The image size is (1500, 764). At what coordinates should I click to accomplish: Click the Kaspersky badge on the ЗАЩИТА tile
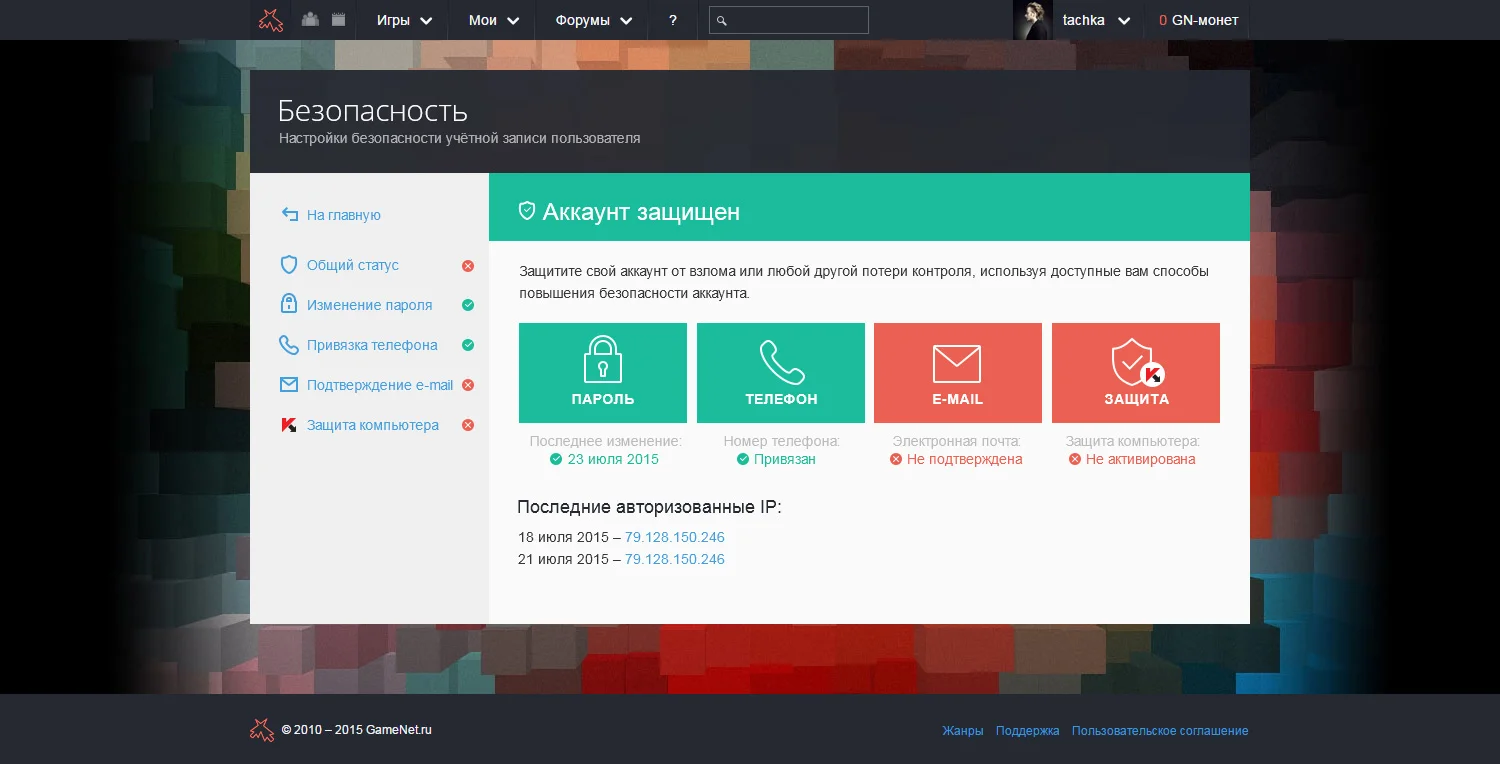point(1153,375)
